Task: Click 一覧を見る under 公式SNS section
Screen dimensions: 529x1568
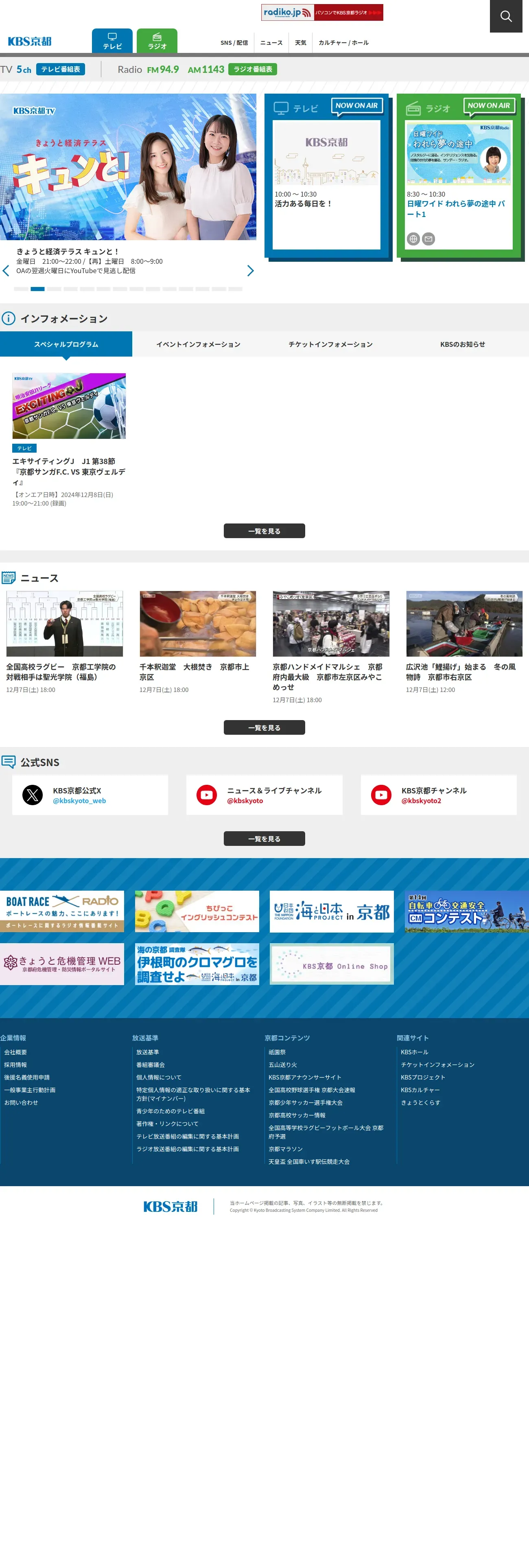Action: coord(264,839)
